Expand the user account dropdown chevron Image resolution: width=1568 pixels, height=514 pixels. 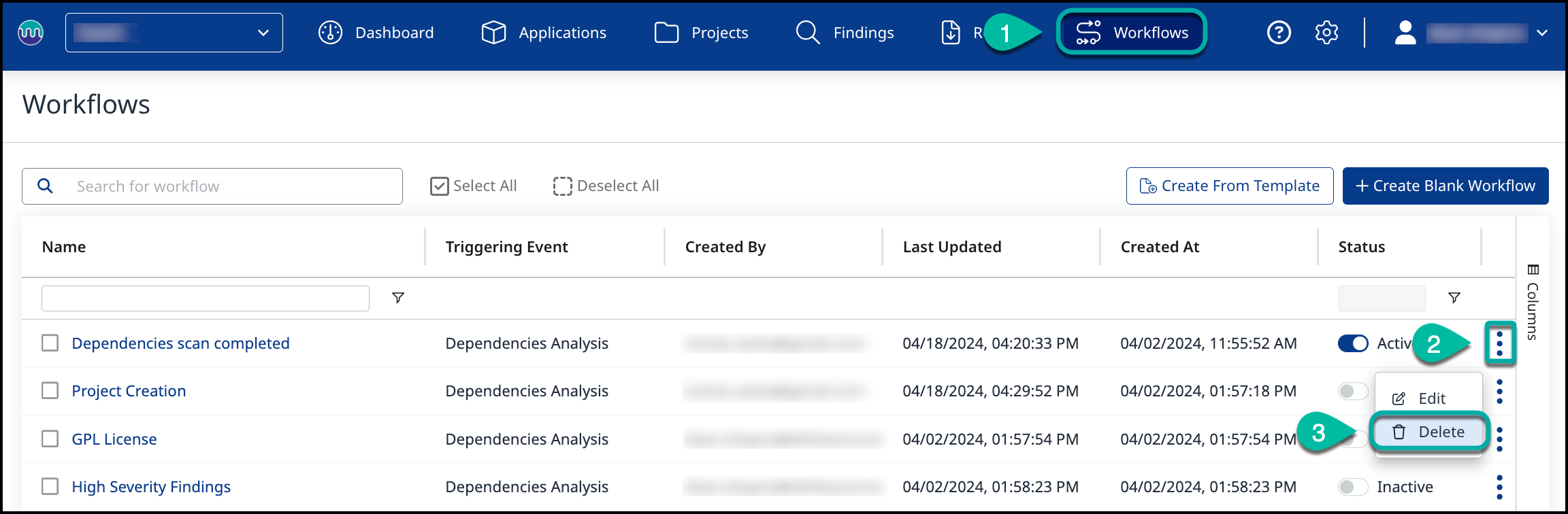tap(1542, 33)
